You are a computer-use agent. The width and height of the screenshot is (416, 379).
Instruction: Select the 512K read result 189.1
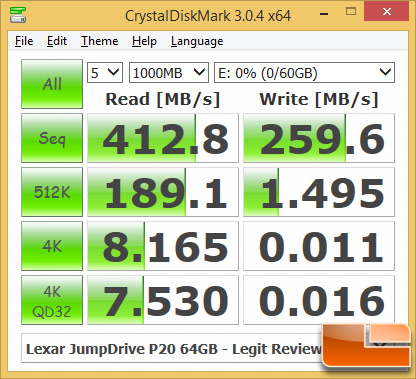coord(163,192)
